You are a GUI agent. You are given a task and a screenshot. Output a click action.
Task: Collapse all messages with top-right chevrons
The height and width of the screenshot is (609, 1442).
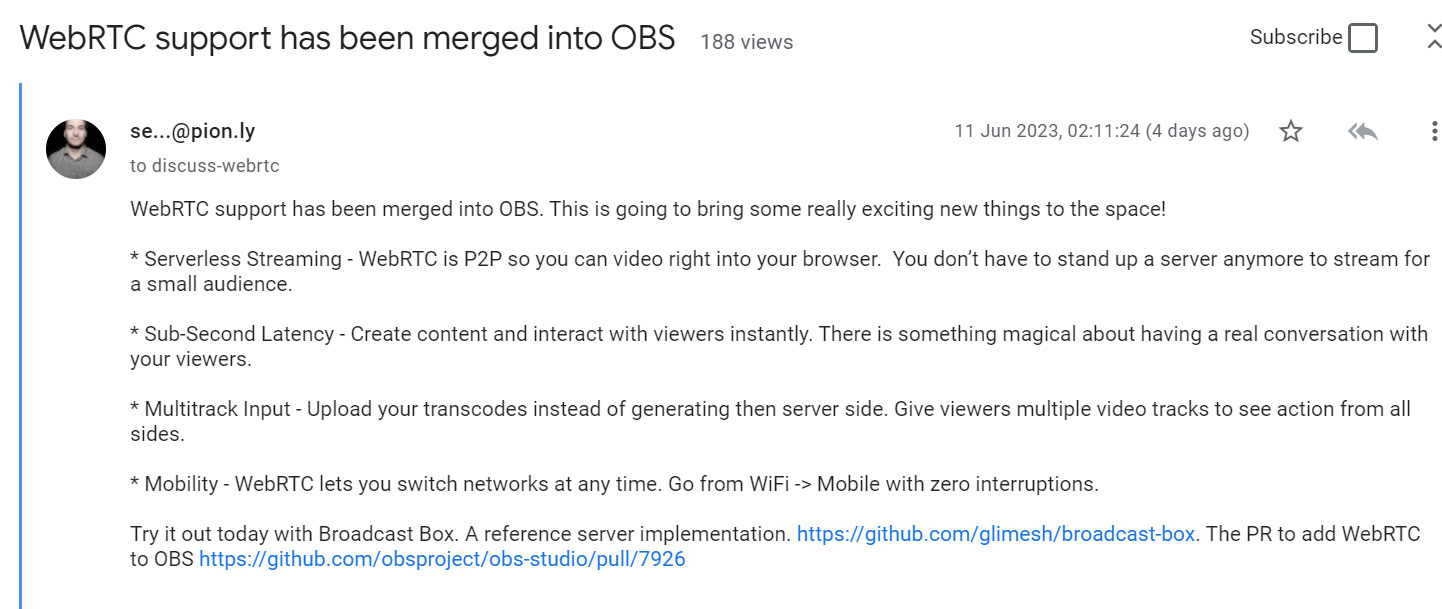1433,37
